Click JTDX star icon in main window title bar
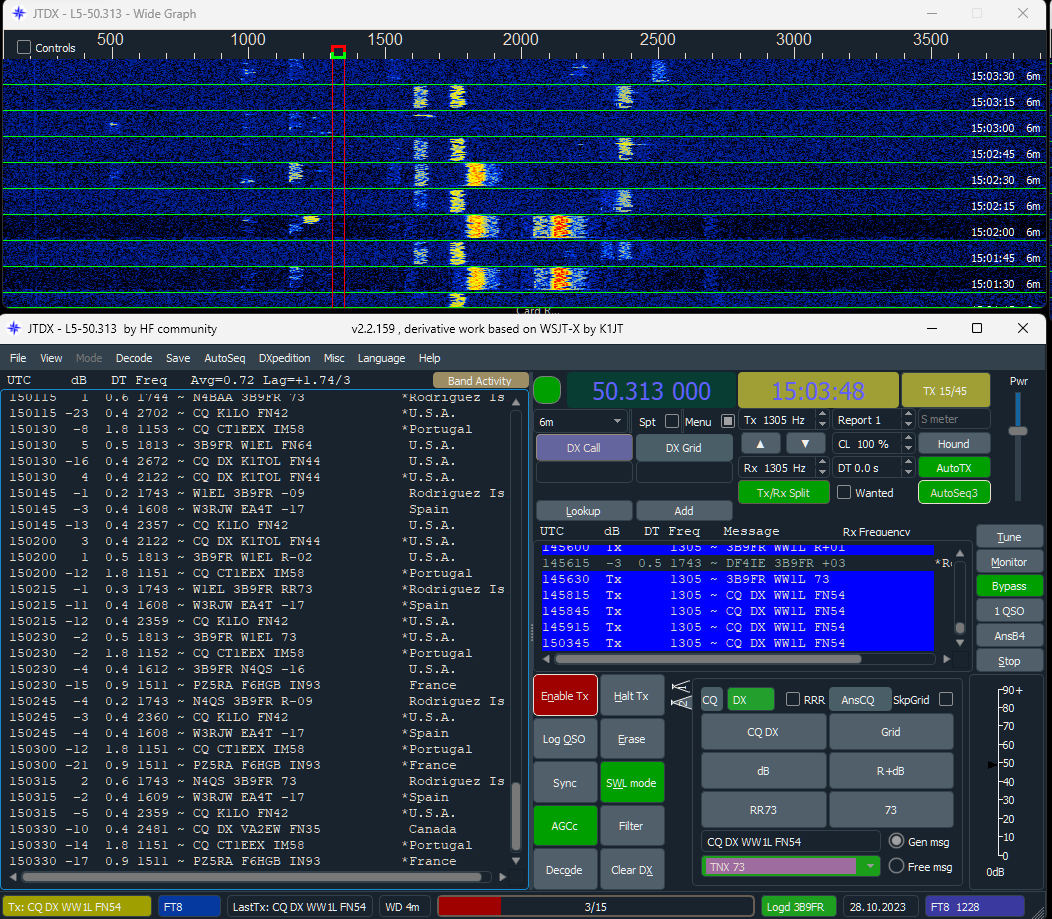 pyautogui.click(x=14, y=328)
